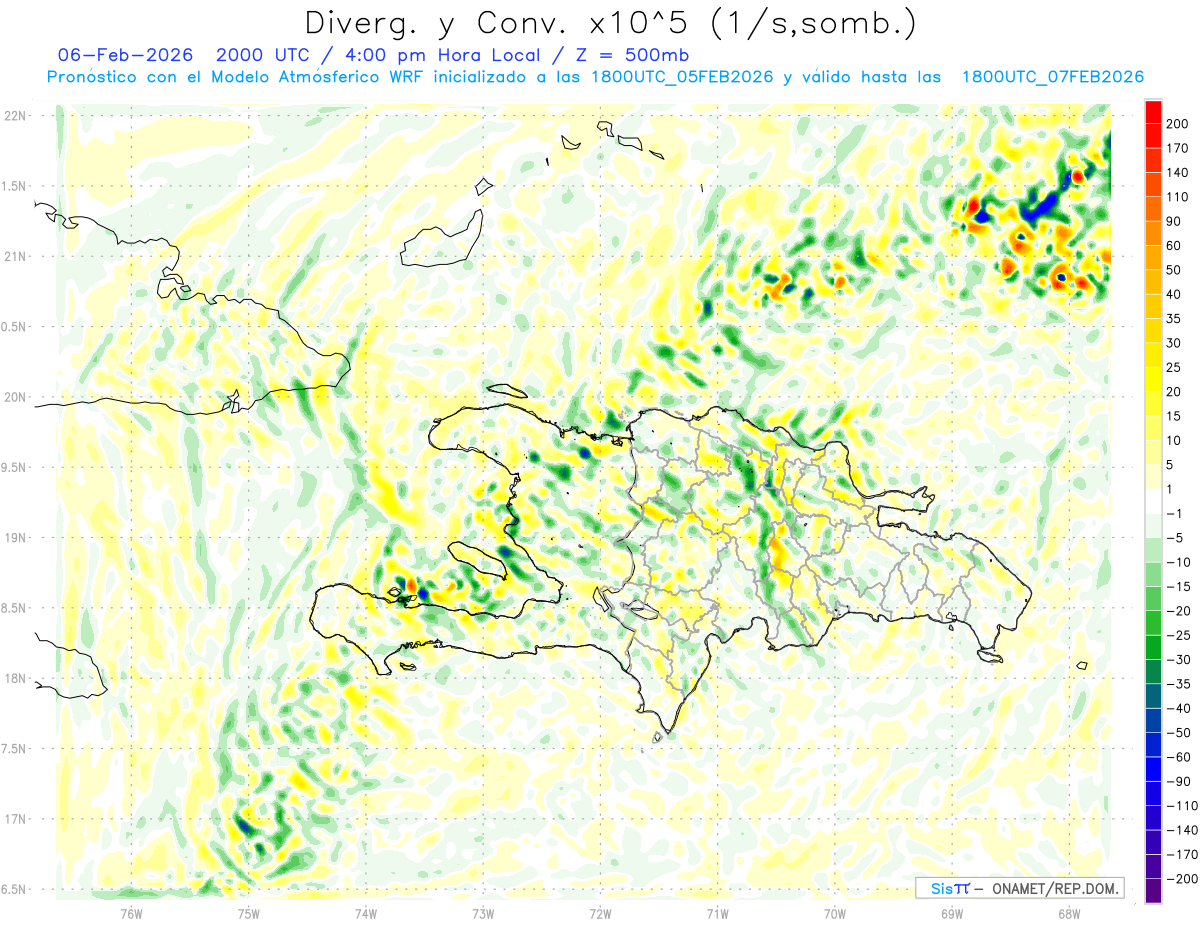Click the red color bar segment above 200
The image size is (1200, 927).
click(1153, 111)
